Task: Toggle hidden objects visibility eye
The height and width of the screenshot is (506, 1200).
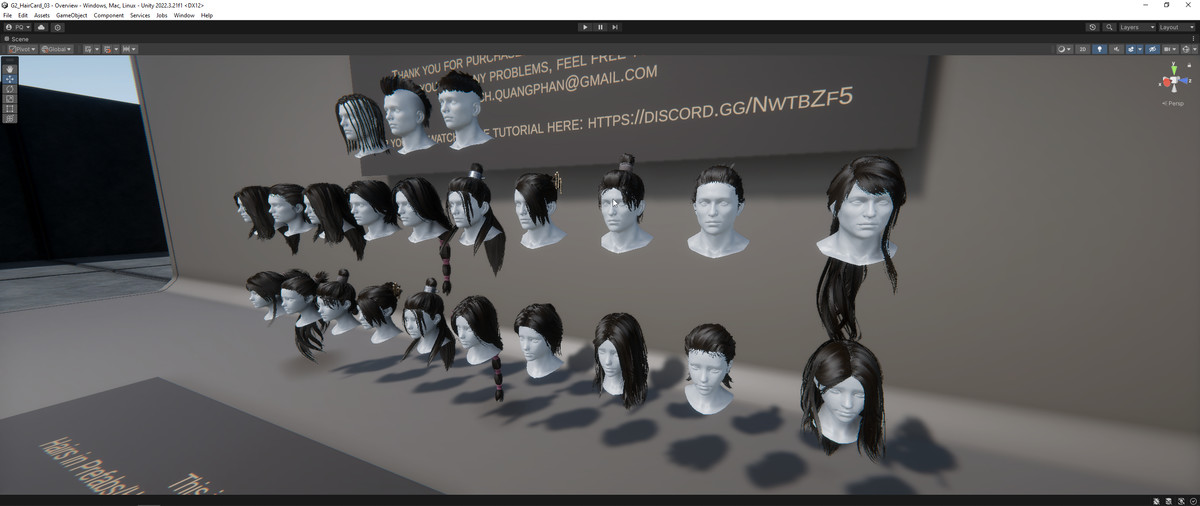Action: [1152, 49]
